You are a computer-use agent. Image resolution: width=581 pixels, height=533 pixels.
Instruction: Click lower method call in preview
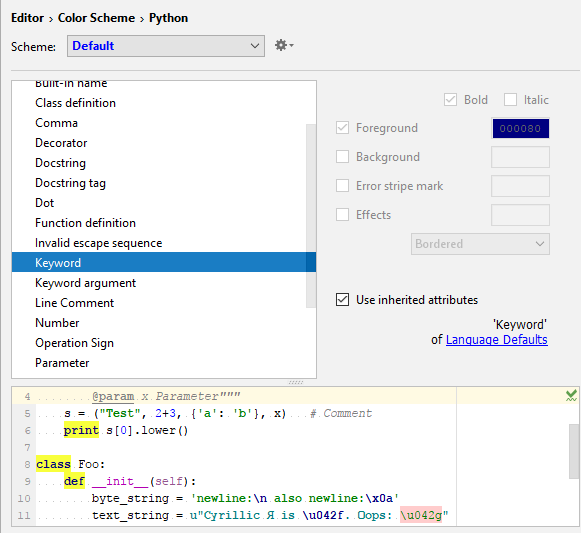tap(158, 430)
